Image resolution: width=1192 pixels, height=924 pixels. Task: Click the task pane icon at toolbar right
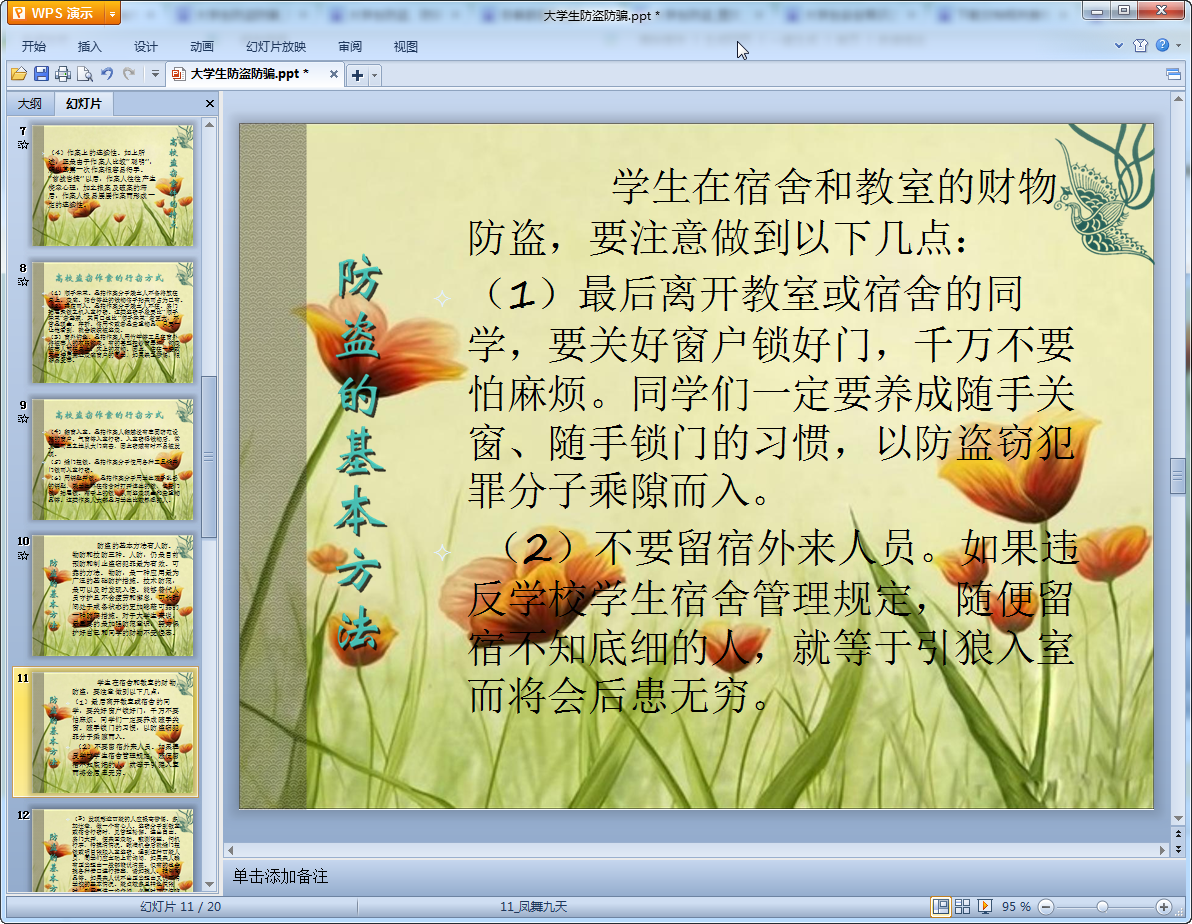point(1173,74)
